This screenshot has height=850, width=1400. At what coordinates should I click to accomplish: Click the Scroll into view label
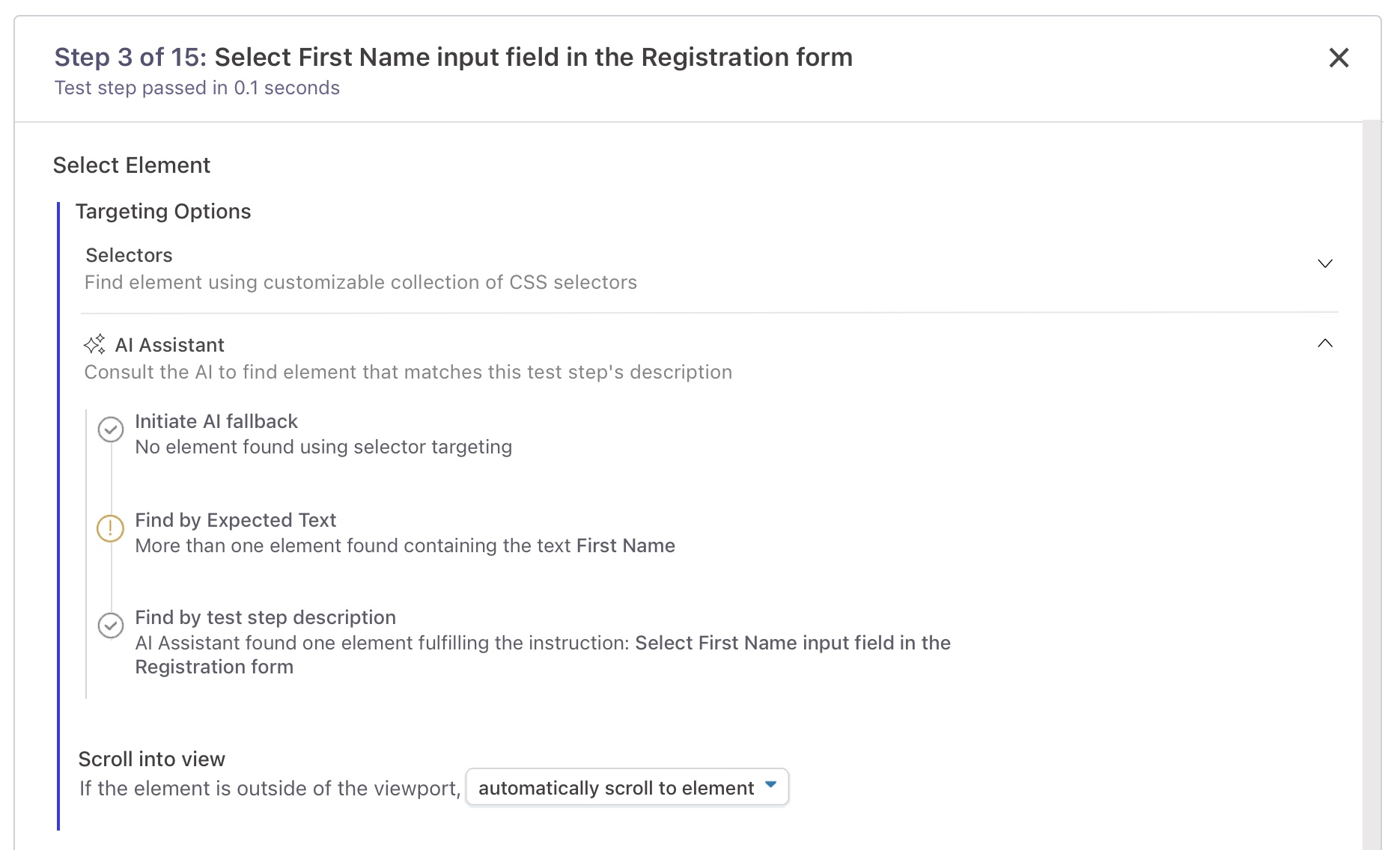151,759
